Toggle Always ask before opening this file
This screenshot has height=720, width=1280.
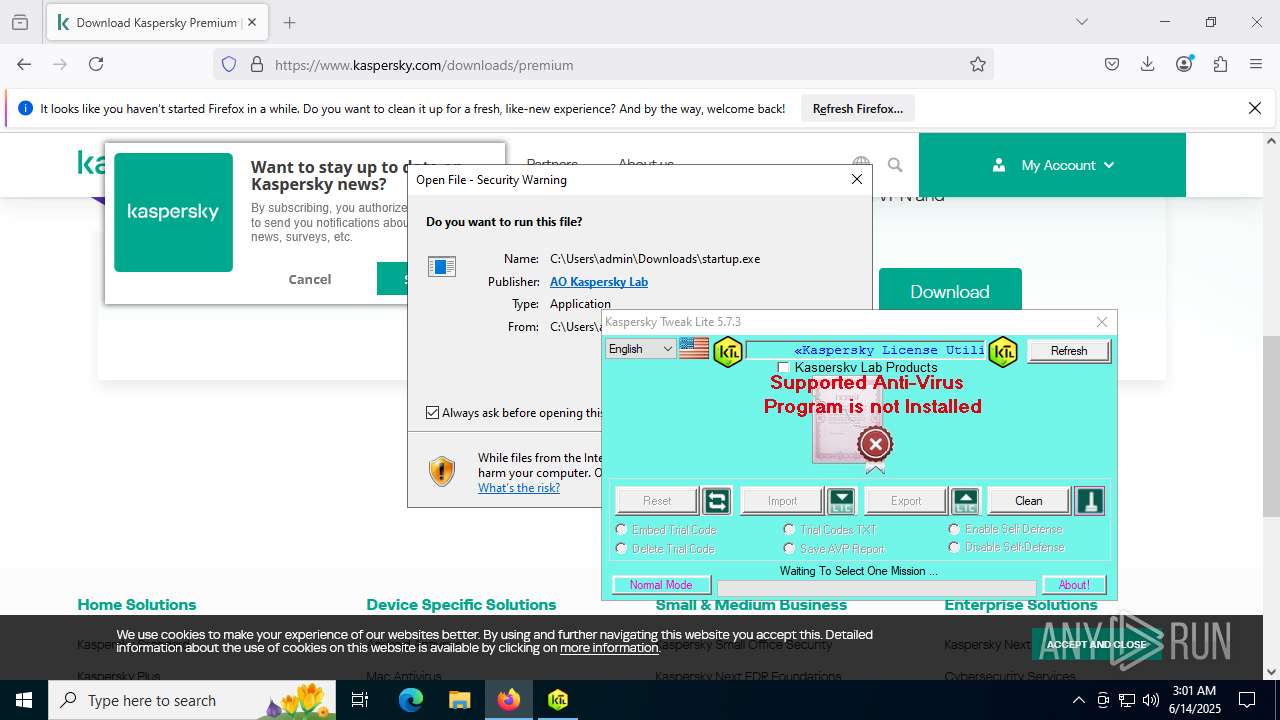click(432, 412)
